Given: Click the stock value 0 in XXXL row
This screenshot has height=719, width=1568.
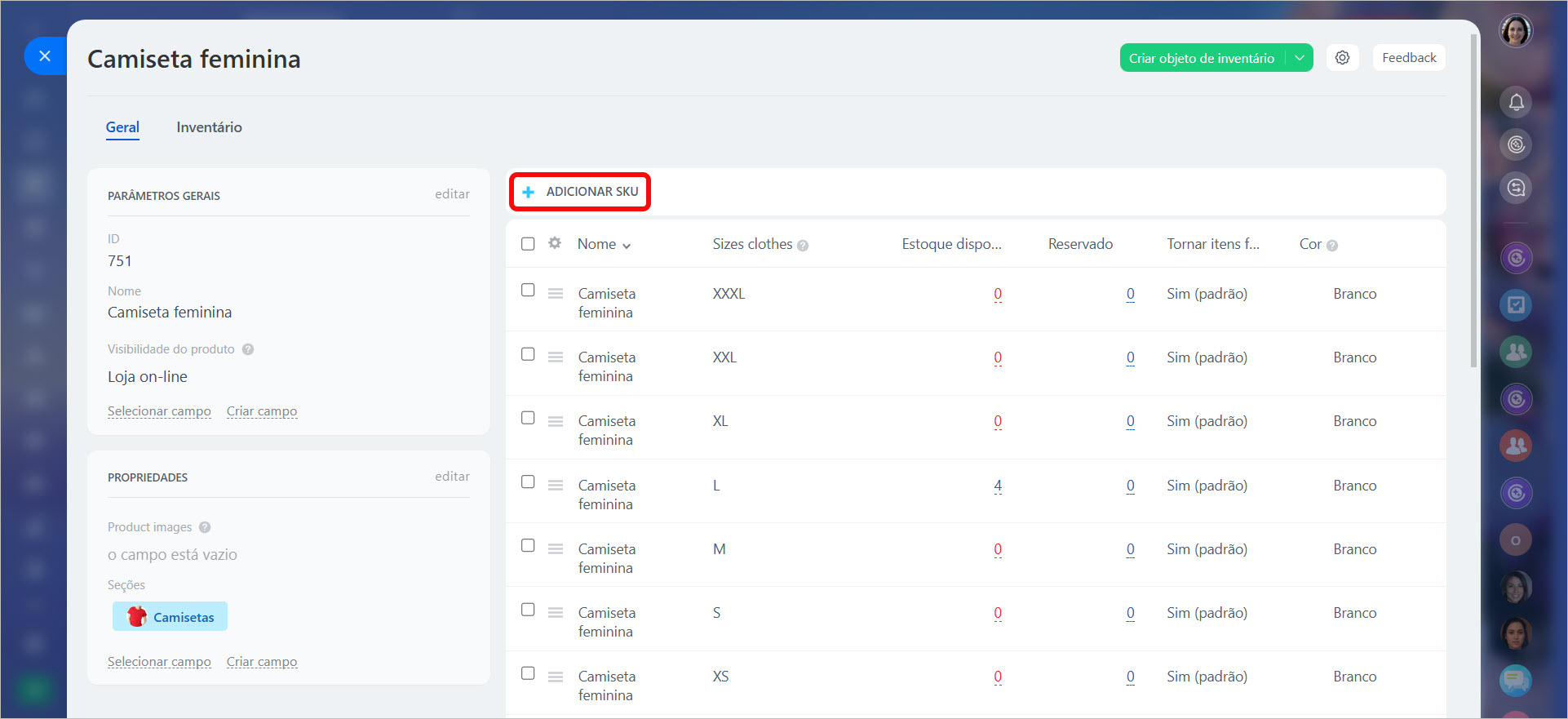Looking at the screenshot, I should pos(998,294).
